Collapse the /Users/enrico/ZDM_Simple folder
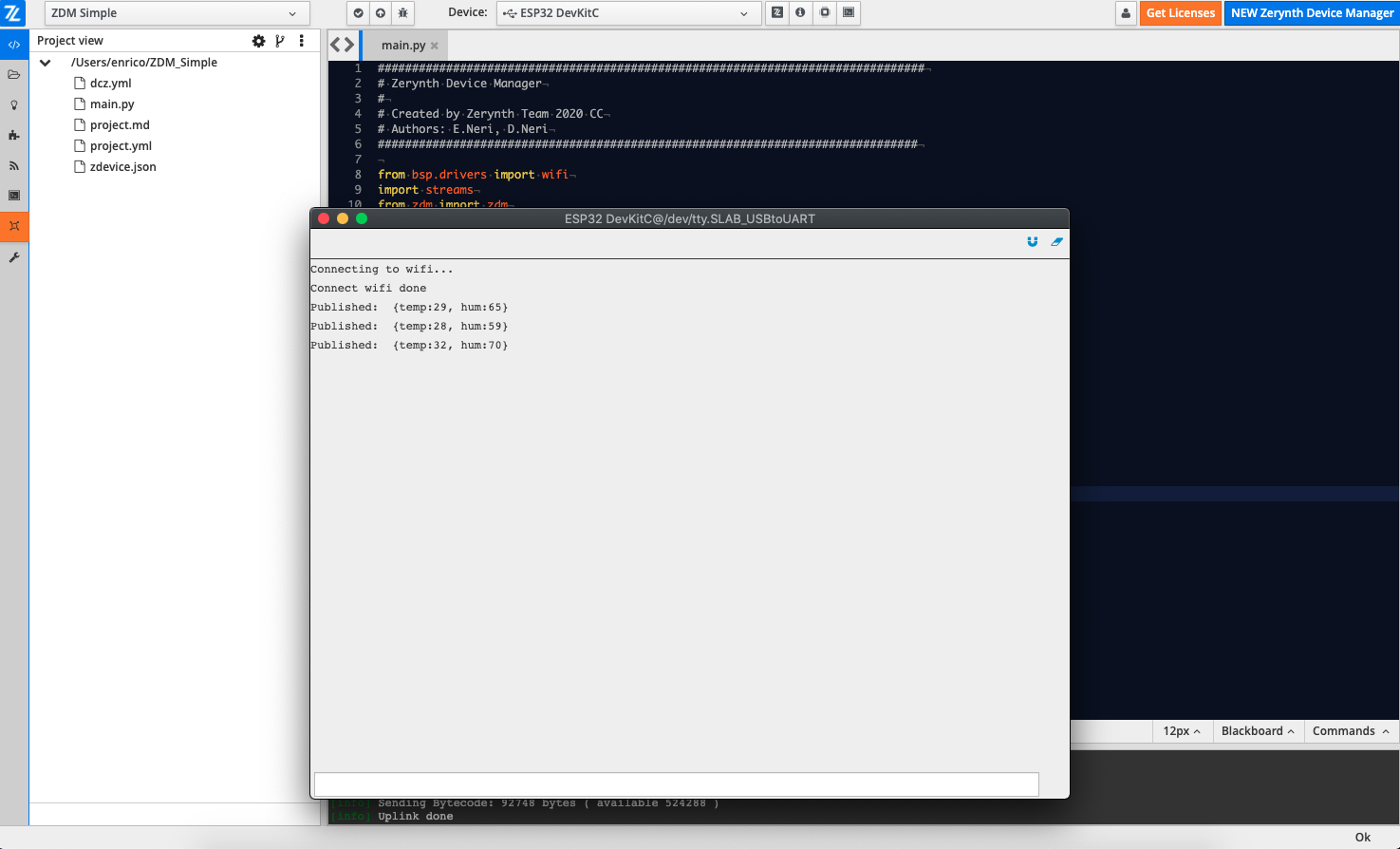The image size is (1400, 849). point(46,63)
